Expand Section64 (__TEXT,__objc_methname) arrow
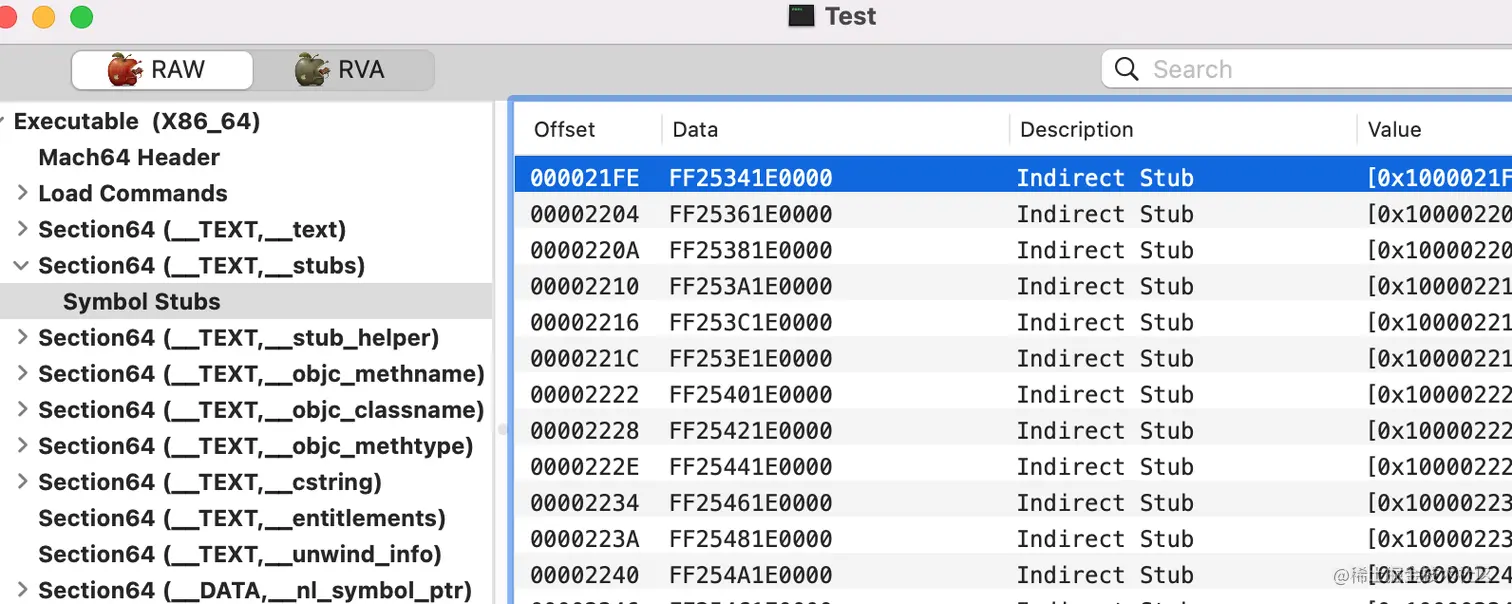The image size is (1512, 604). (x=22, y=374)
